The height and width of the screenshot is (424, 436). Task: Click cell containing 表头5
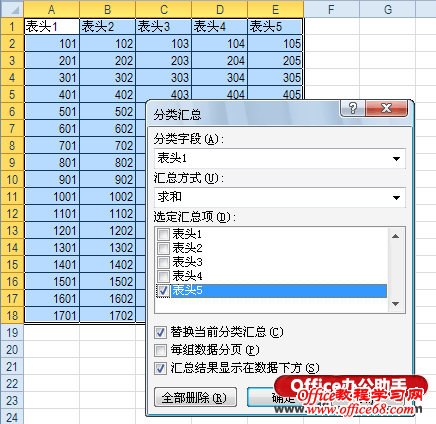(276, 26)
